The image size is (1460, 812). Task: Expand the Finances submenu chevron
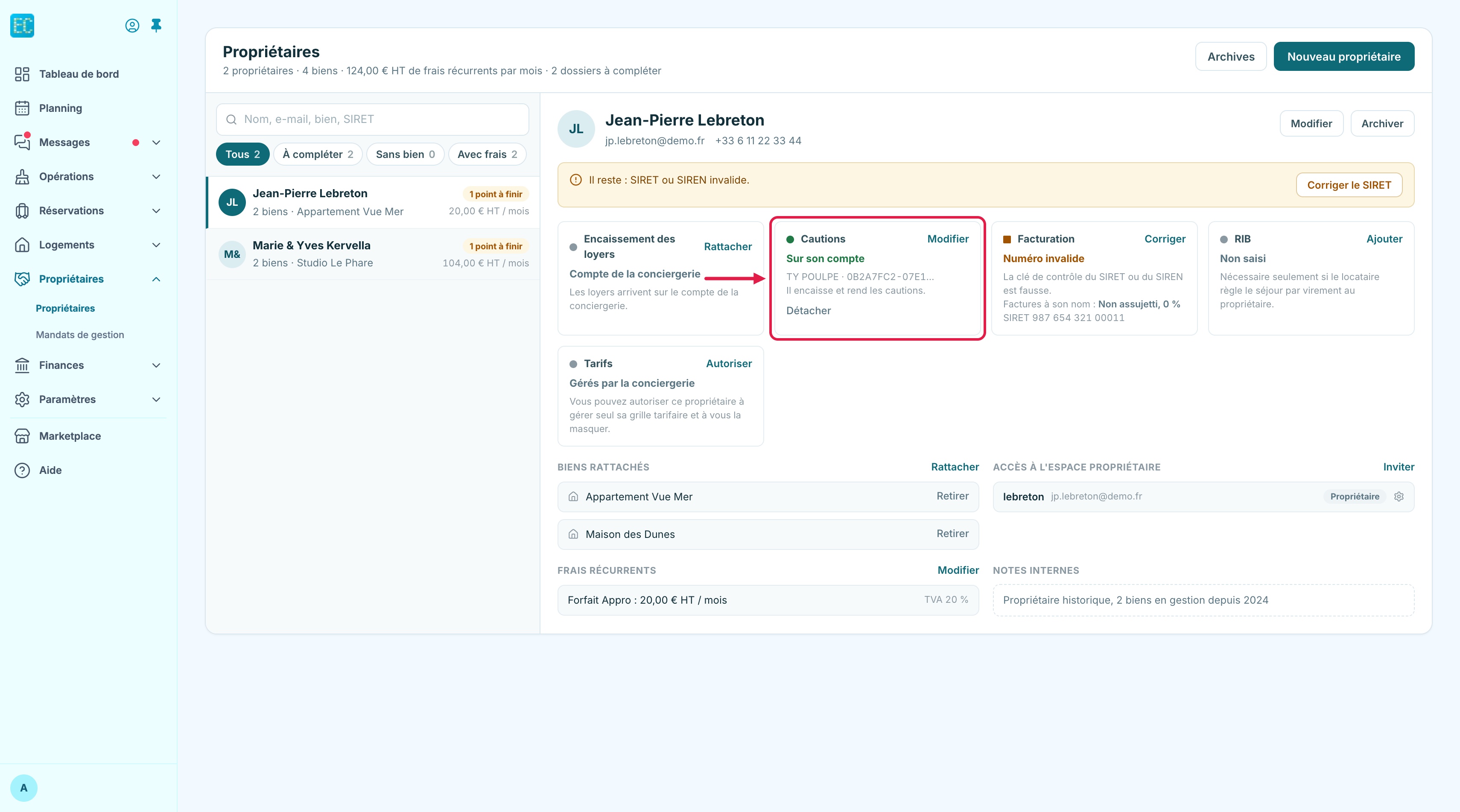coord(156,365)
